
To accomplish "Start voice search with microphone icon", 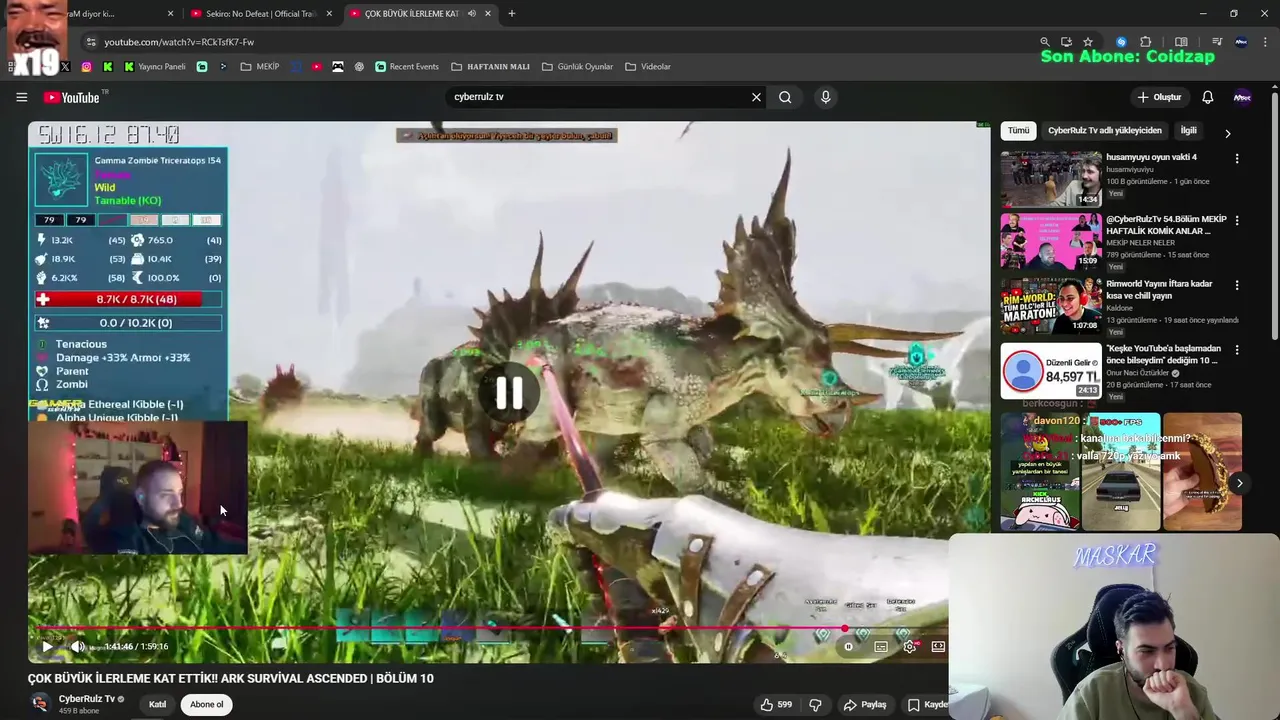I will point(825,97).
